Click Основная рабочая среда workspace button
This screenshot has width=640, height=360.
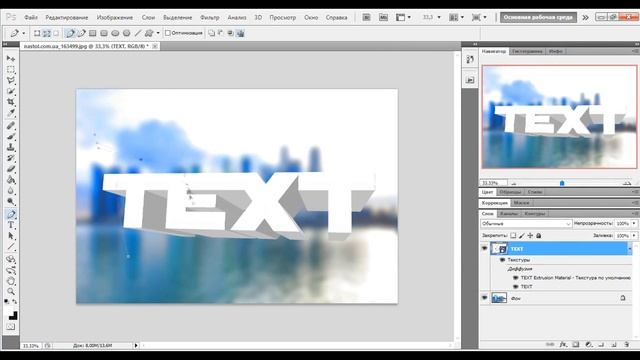538,17
